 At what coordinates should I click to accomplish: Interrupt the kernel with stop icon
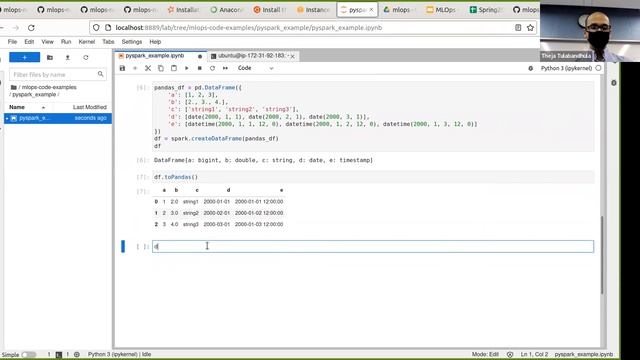pyautogui.click(x=200, y=68)
